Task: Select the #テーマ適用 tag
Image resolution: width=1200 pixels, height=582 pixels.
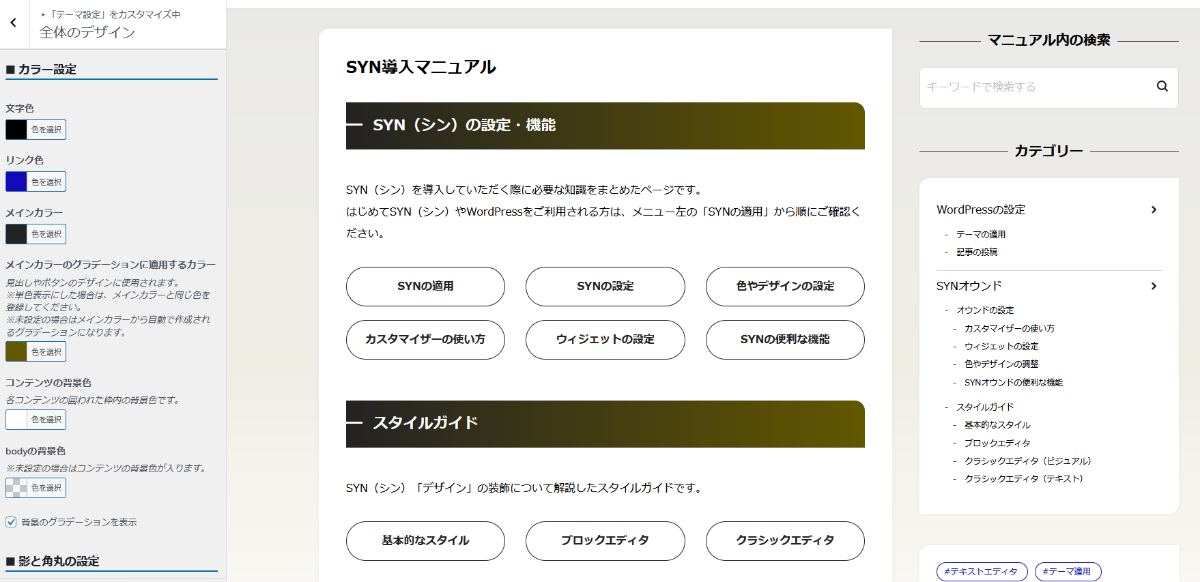Action: tap(1068, 571)
